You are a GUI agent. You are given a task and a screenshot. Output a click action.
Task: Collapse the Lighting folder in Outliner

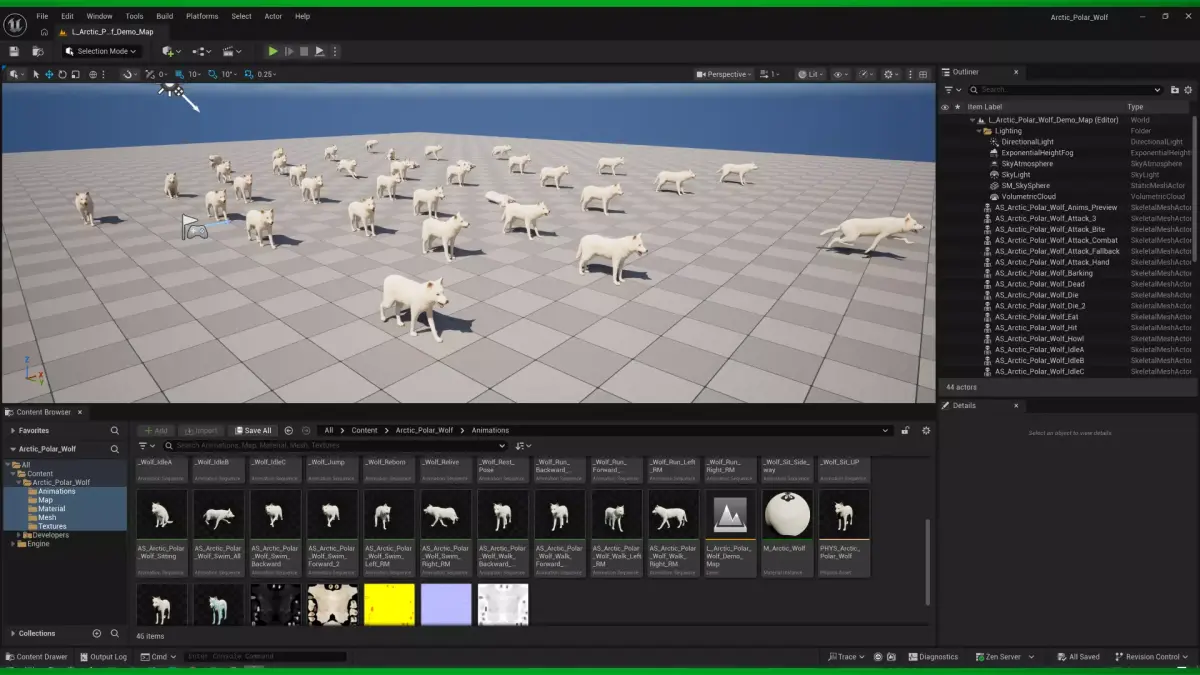coord(979,131)
